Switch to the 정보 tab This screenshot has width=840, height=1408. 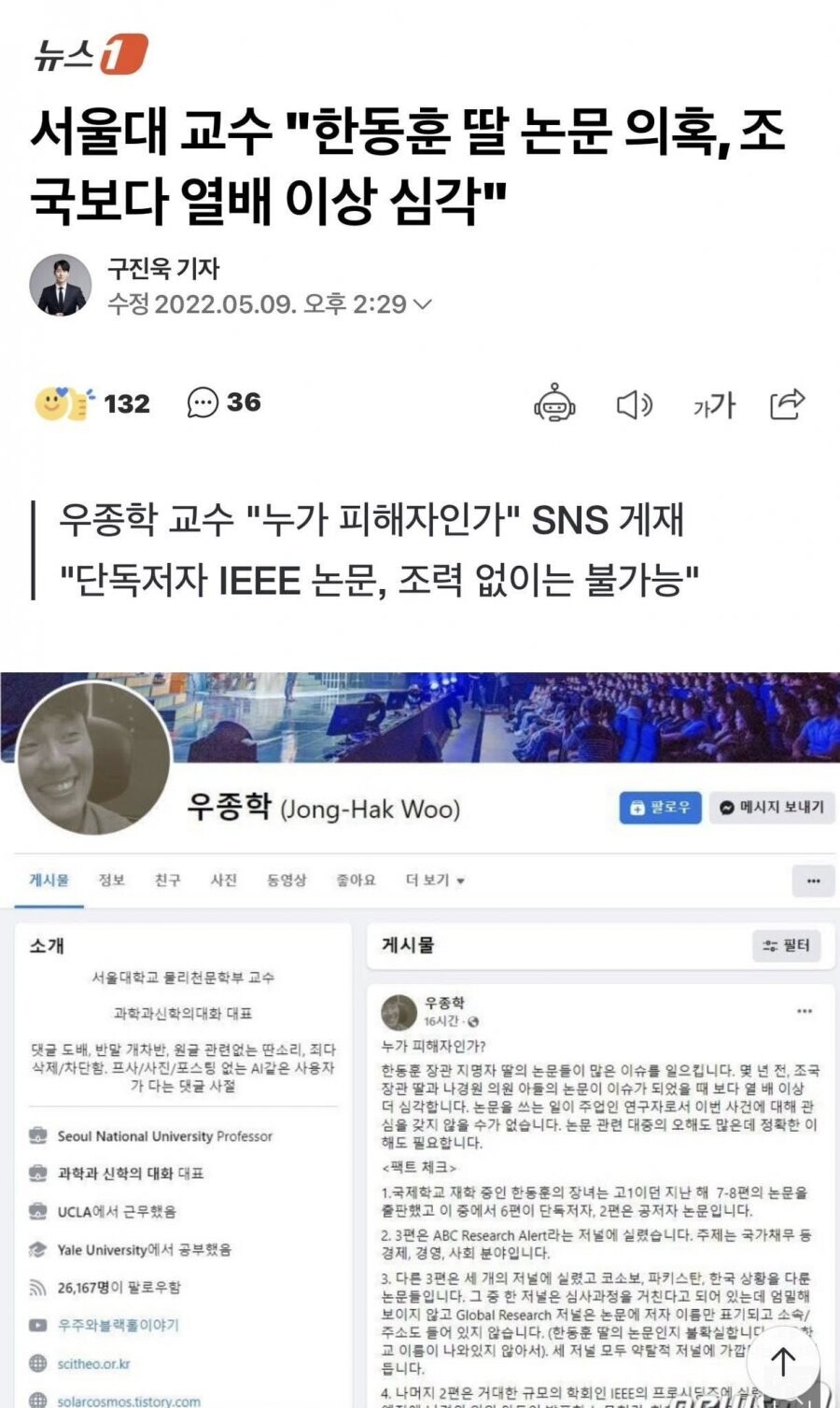[112, 880]
